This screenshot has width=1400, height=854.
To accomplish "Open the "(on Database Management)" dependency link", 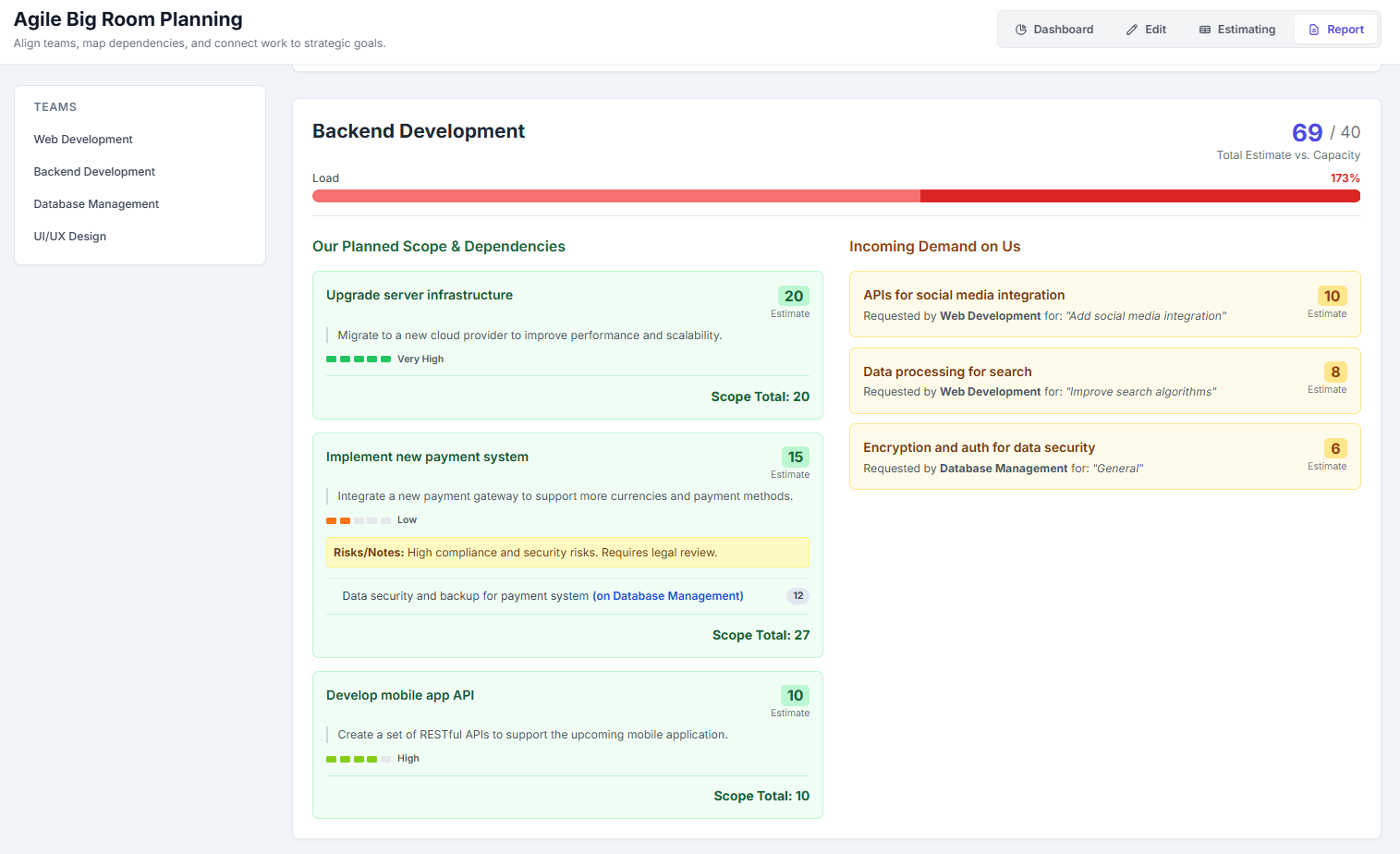I will [x=667, y=595].
